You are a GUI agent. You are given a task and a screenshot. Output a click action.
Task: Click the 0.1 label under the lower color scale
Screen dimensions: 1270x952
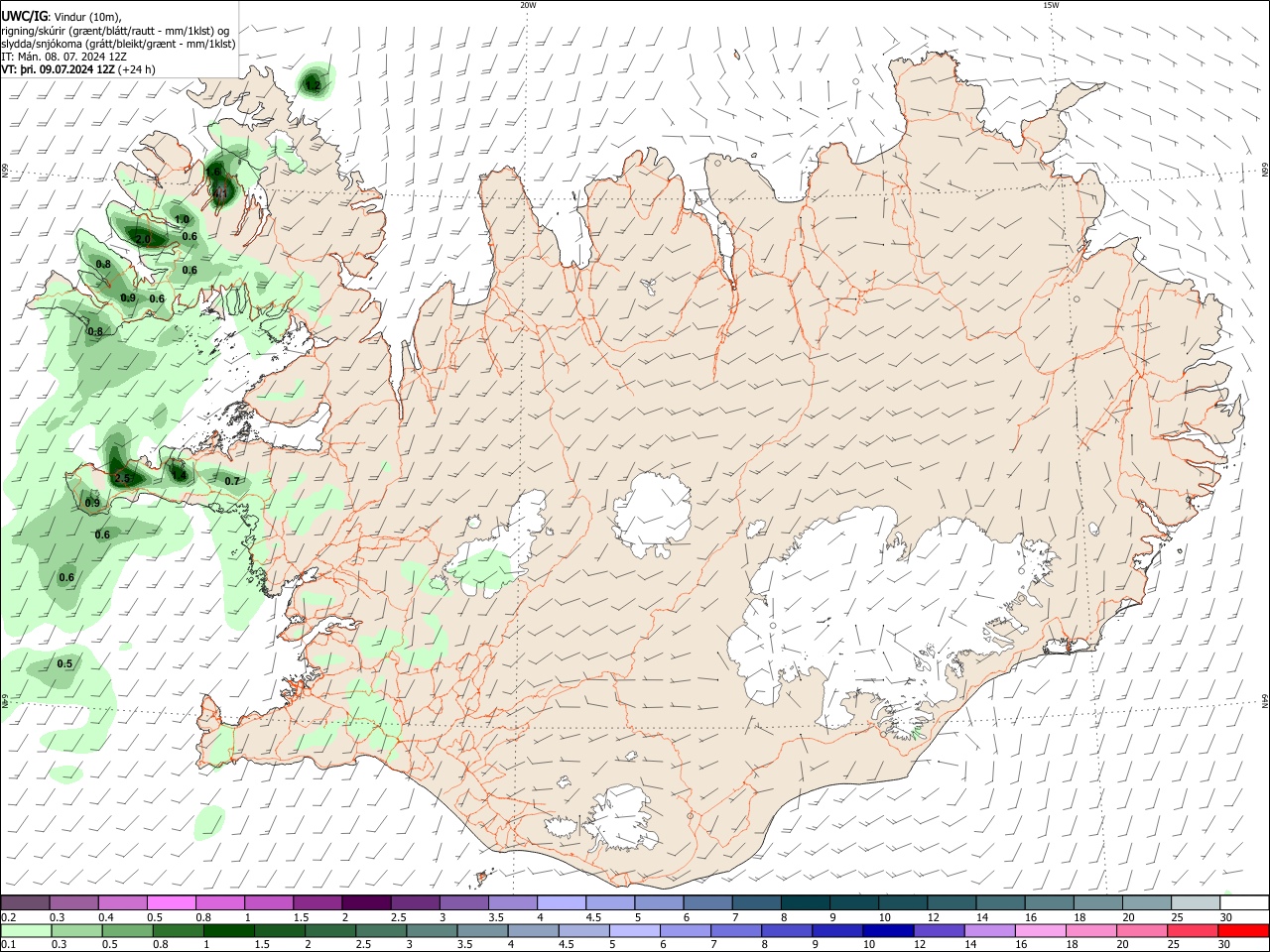tap(8, 945)
